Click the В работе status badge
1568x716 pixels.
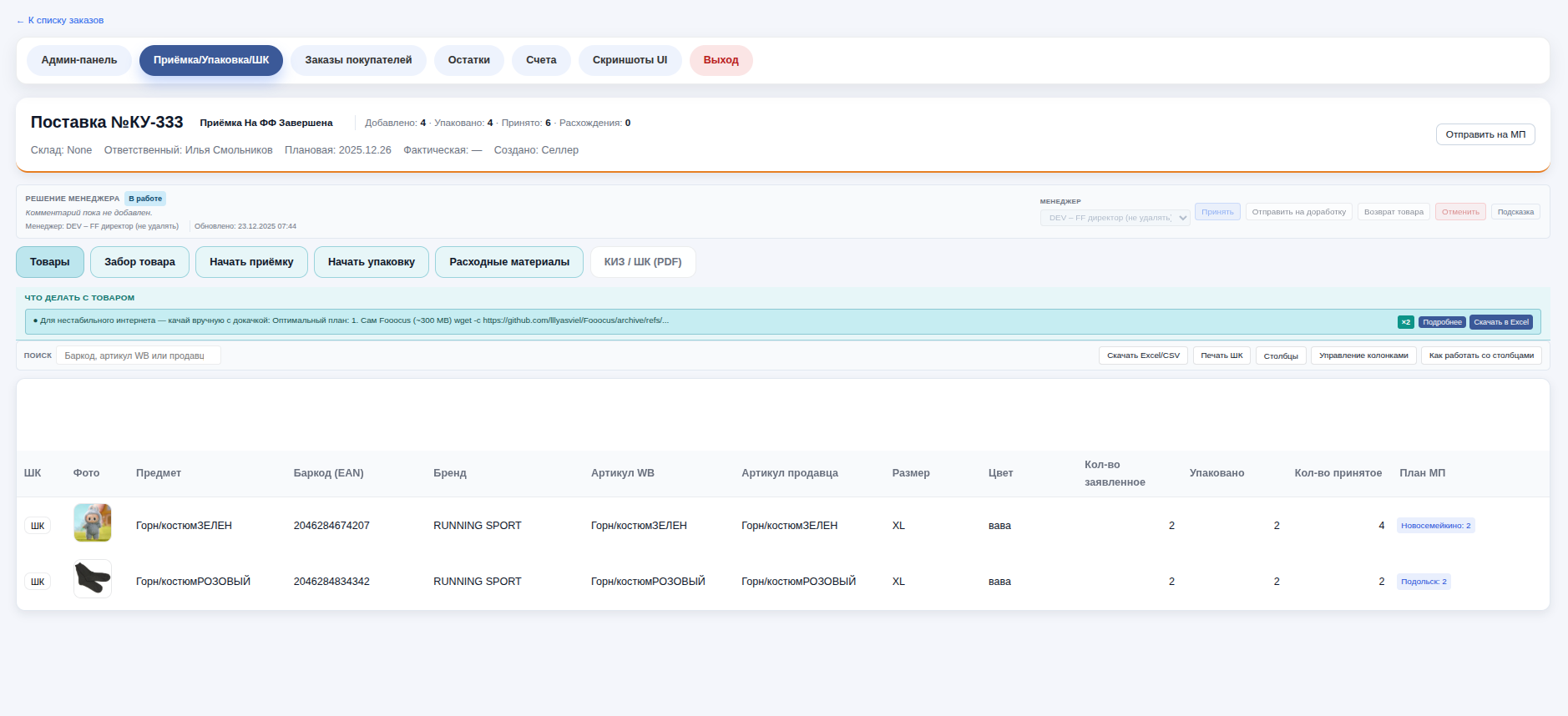145,199
